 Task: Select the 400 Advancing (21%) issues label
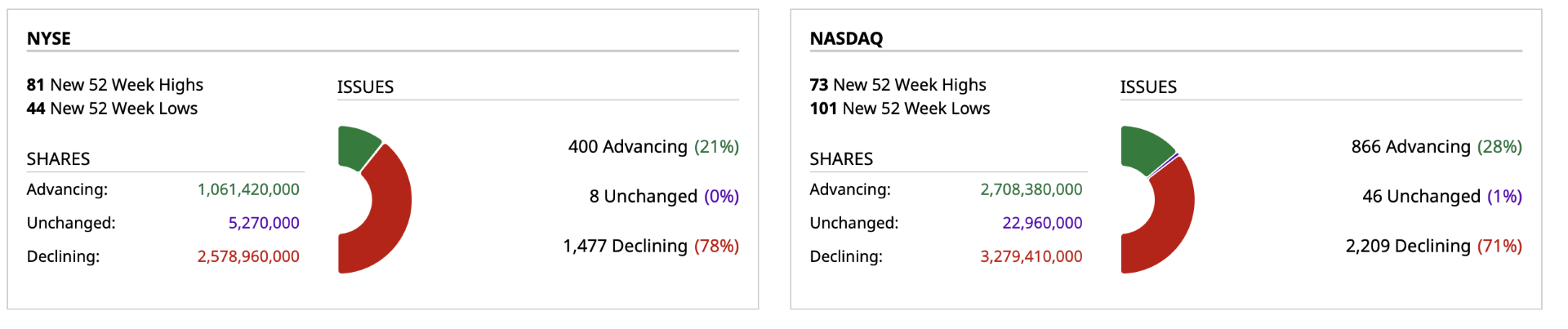(653, 147)
